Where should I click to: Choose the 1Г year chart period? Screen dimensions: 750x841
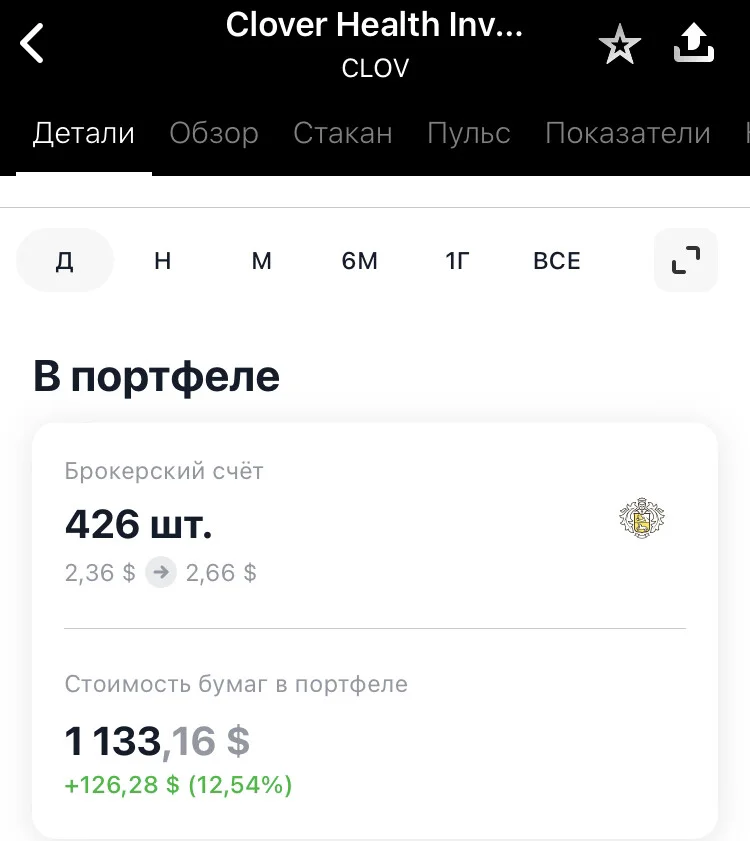point(458,261)
